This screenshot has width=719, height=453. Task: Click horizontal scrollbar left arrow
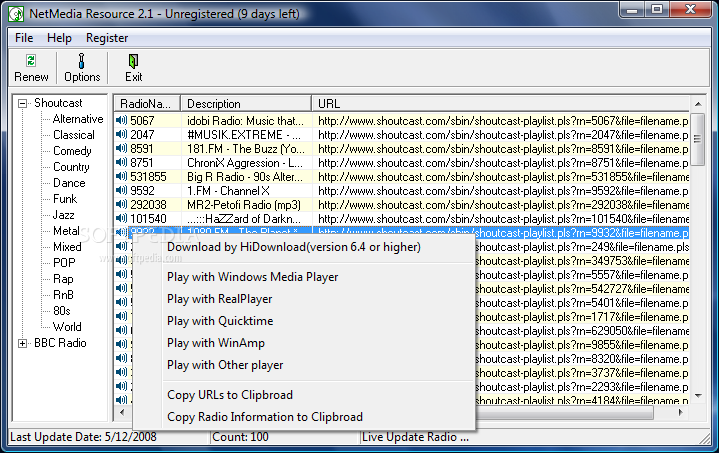tap(122, 412)
